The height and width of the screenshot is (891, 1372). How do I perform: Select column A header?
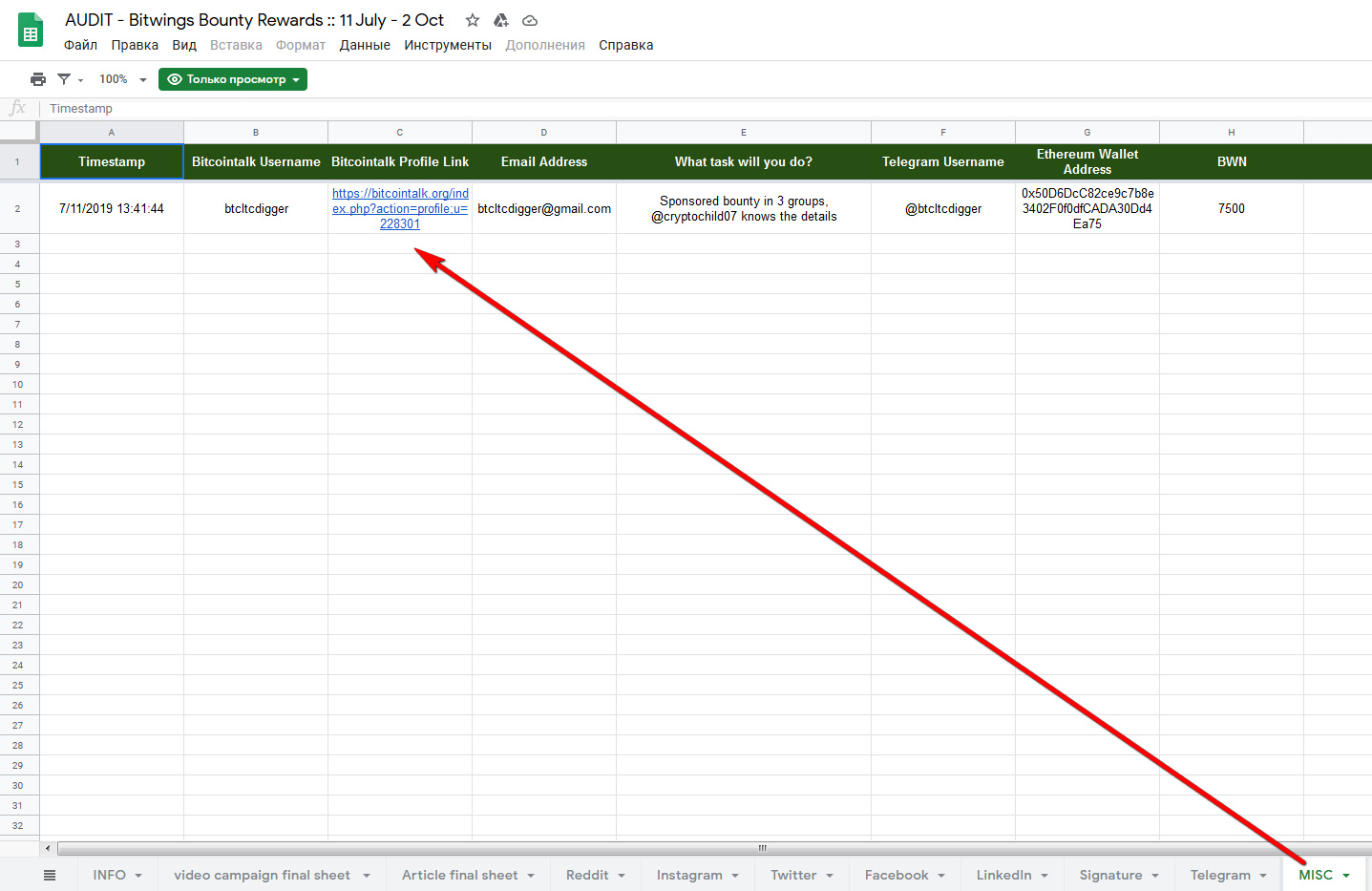pyautogui.click(x=112, y=132)
